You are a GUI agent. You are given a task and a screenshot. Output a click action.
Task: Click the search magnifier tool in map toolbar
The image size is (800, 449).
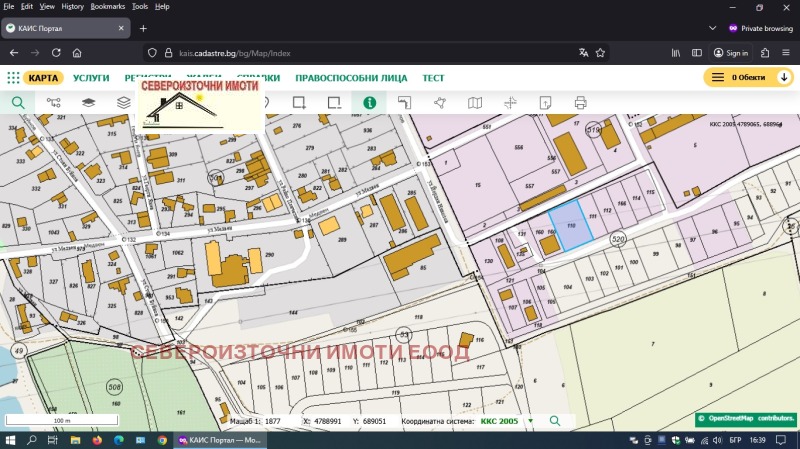tap(18, 102)
